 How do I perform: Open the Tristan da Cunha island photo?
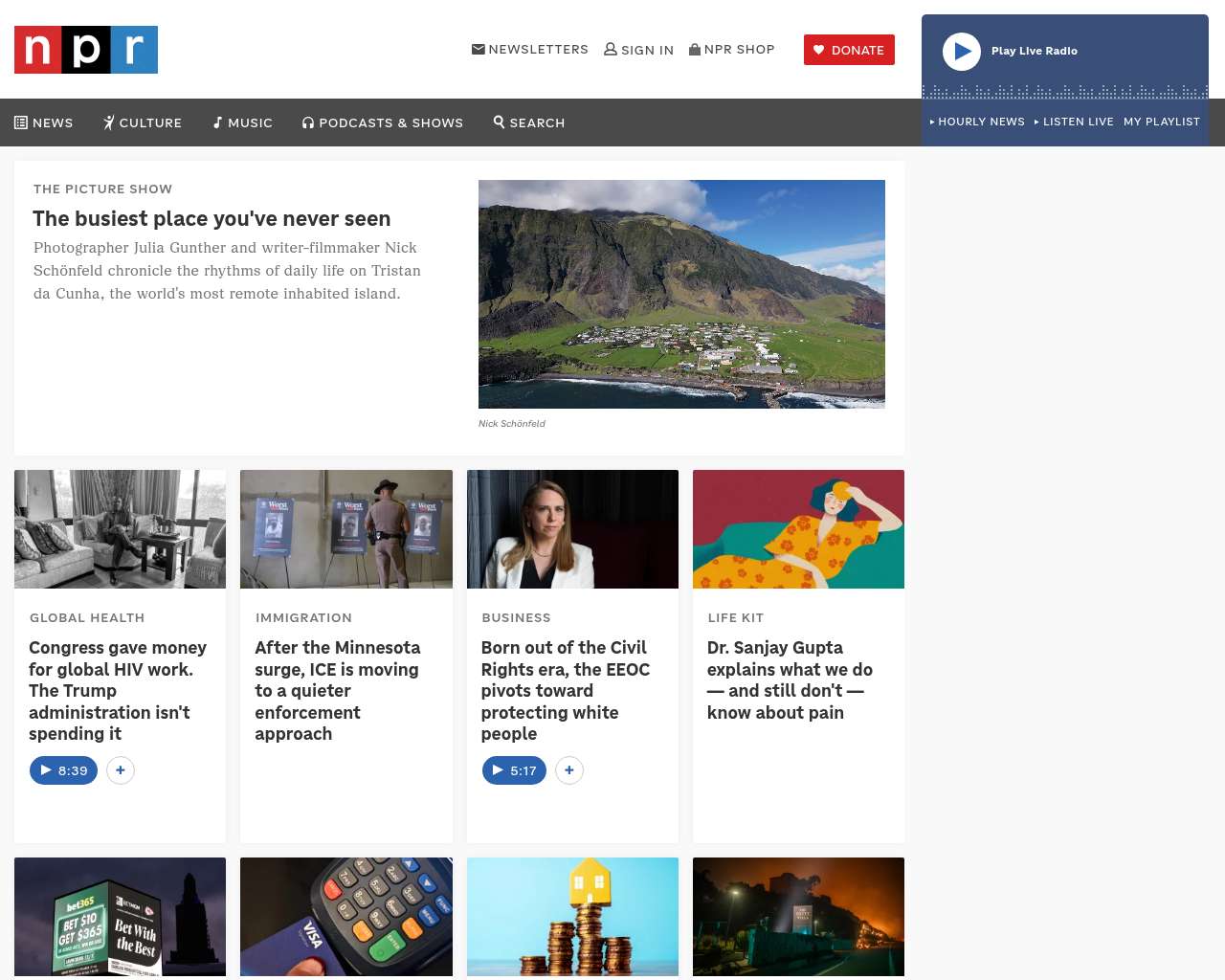681,294
